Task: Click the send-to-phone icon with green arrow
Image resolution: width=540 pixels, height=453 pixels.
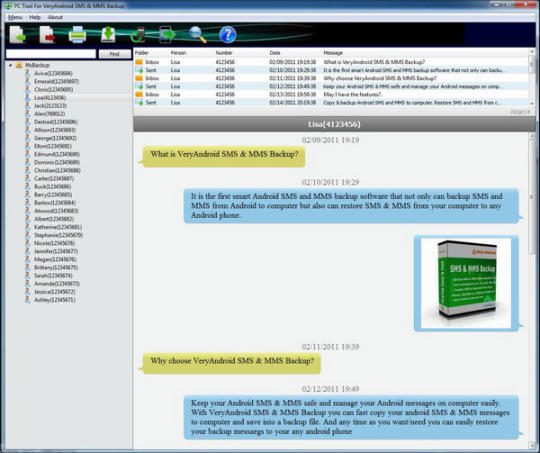Action: tap(167, 34)
